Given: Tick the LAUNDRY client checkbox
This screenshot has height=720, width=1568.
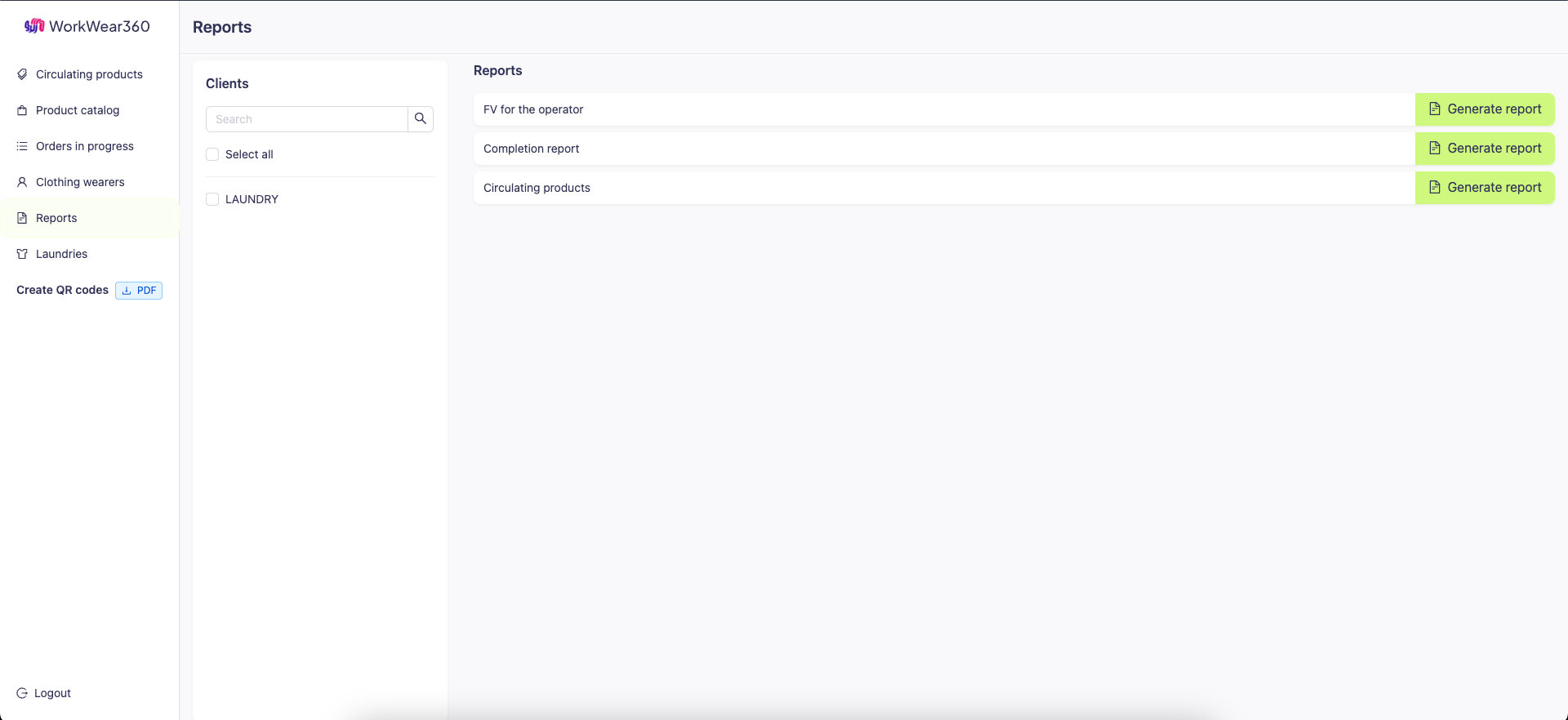Looking at the screenshot, I should [x=212, y=199].
